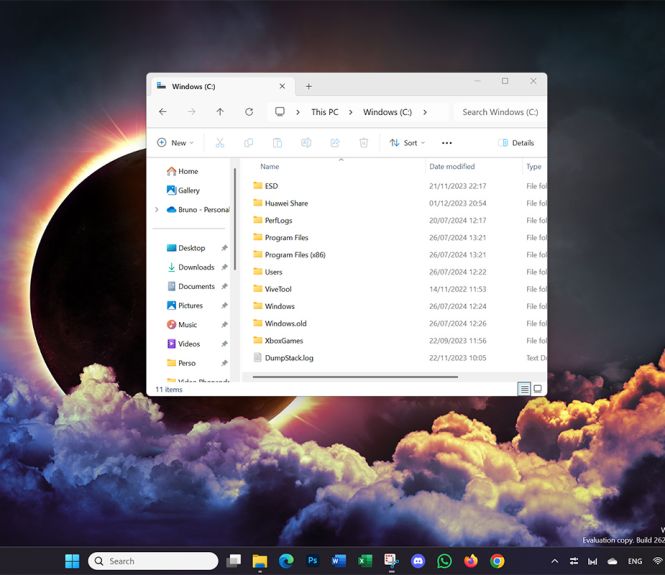Go up one folder level
Viewport: 665px width, 575px height.
tap(220, 112)
